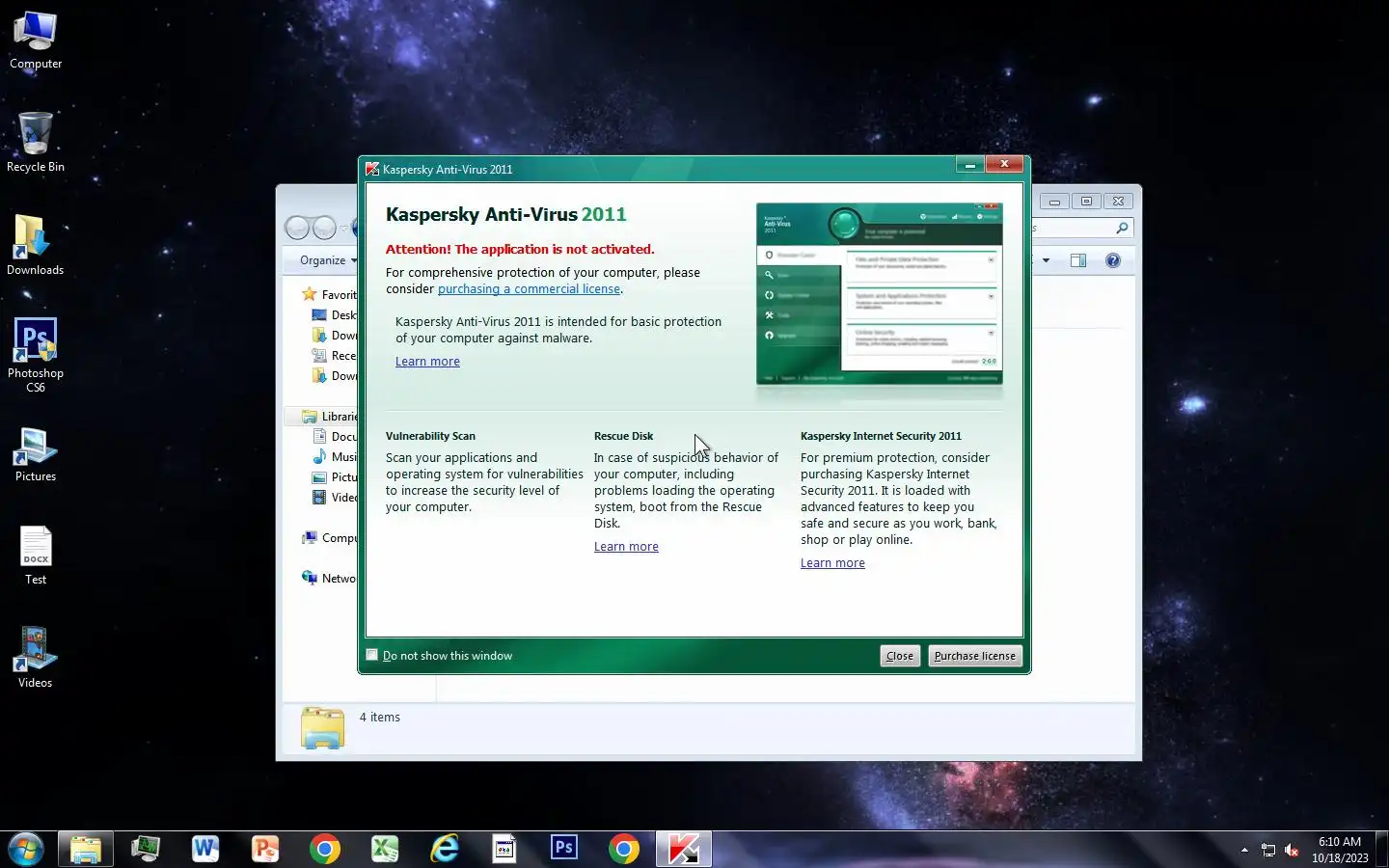
Task: Click Kaspersky logo icon in title bar
Action: click(x=372, y=169)
